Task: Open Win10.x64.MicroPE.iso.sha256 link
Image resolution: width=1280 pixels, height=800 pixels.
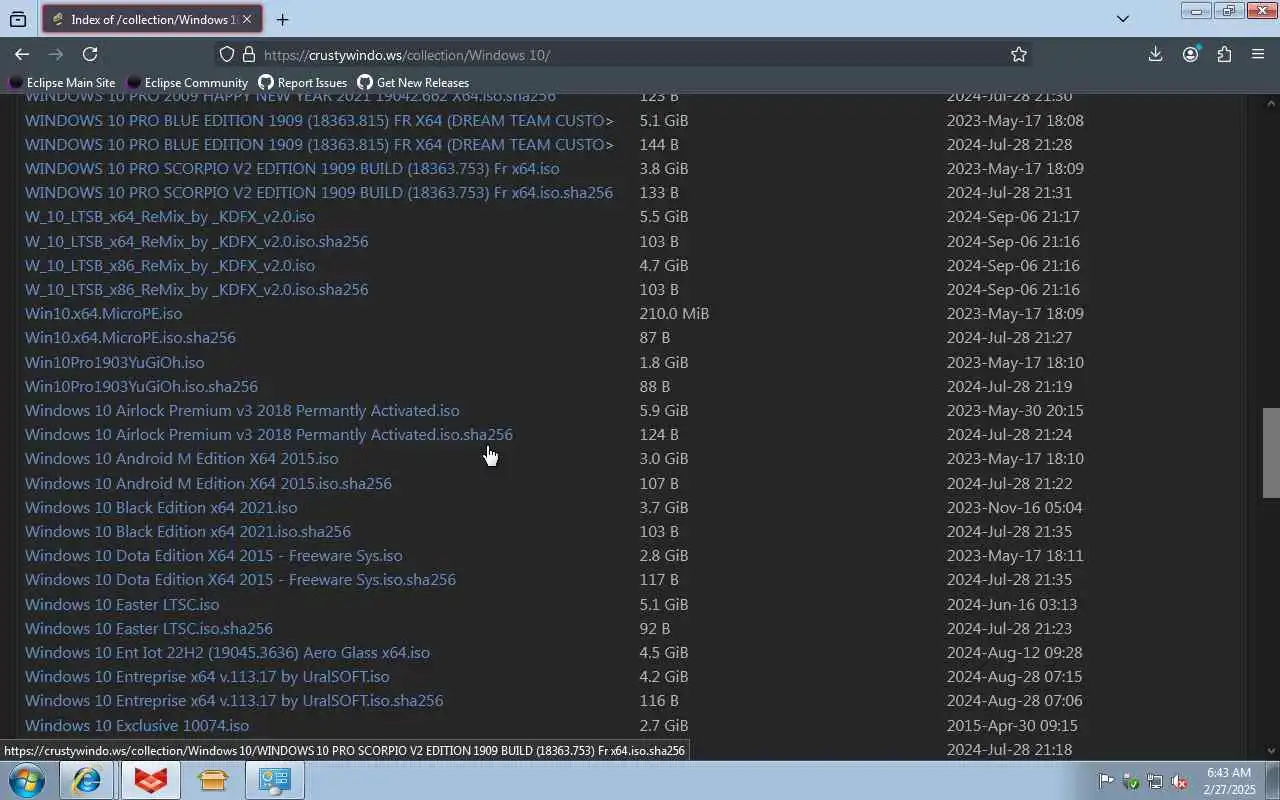Action: 131,338
